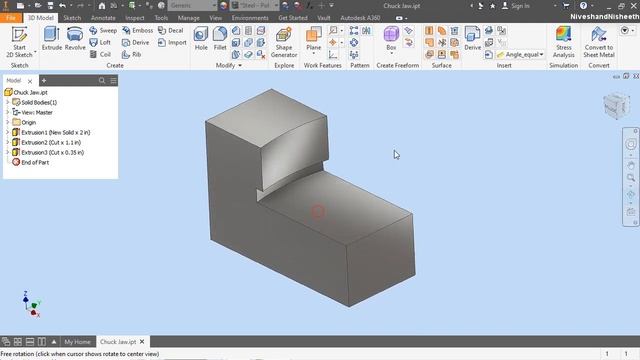Select the Hole tool

coord(201,39)
